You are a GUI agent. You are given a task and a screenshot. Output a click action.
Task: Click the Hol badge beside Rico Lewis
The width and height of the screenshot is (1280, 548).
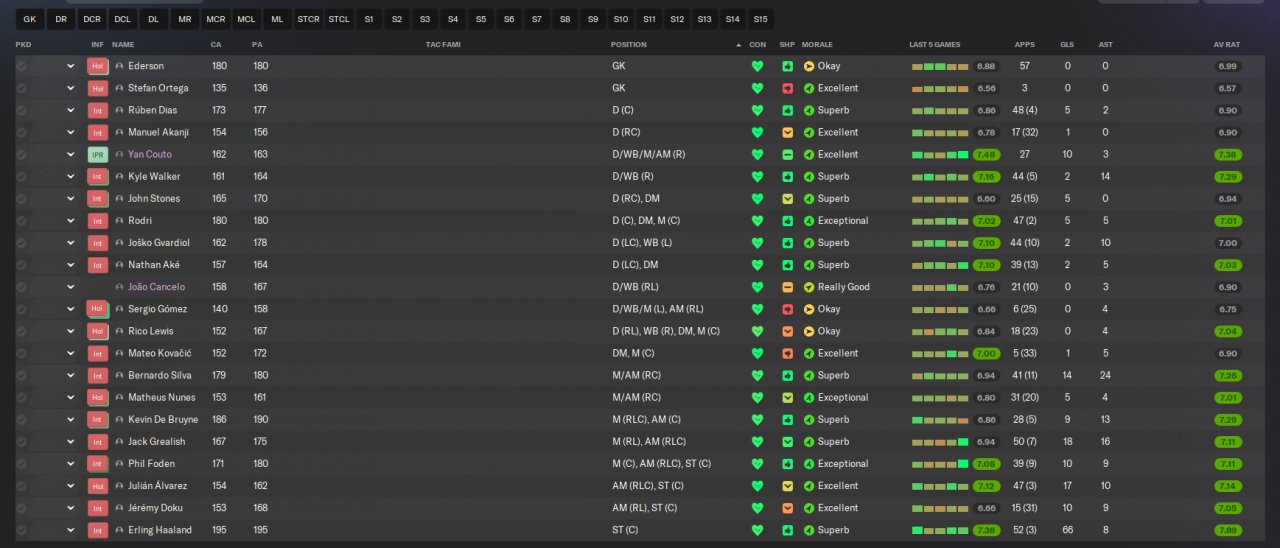[97, 331]
